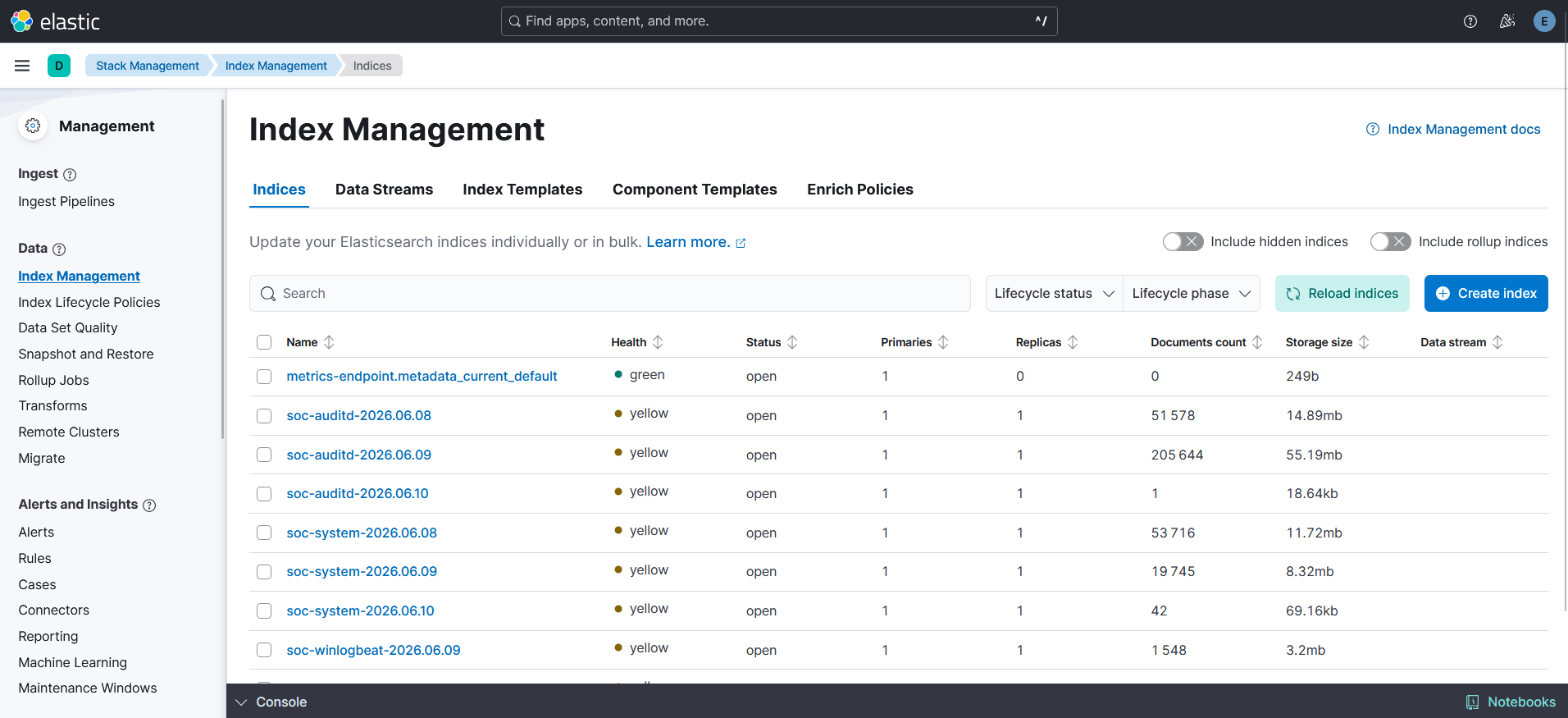Select the soc-winlogbeat-2026.06.09 checkbox
Viewport: 1568px width, 718px height.
264,650
